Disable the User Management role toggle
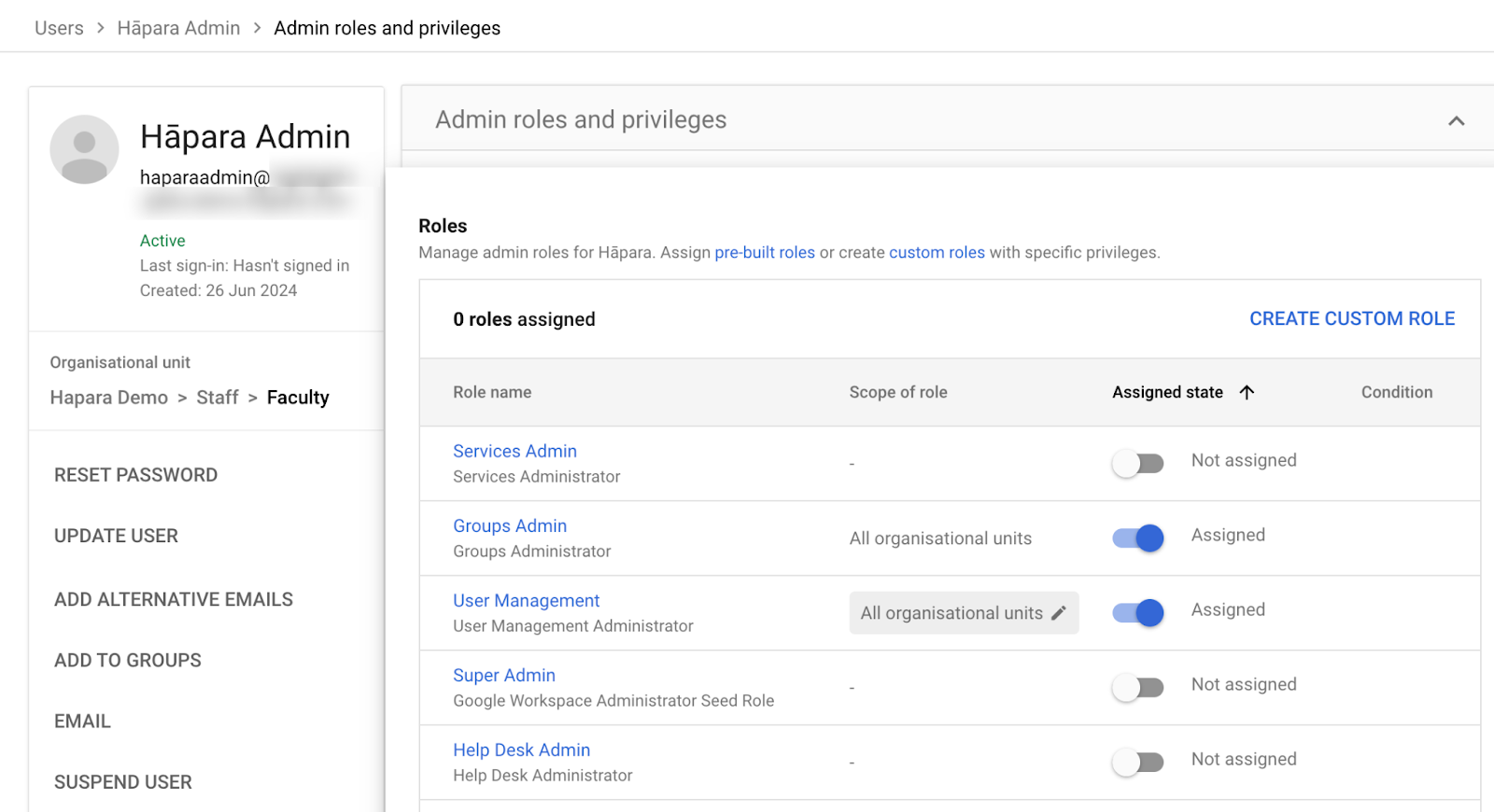This screenshot has width=1494, height=812. pos(1137,612)
